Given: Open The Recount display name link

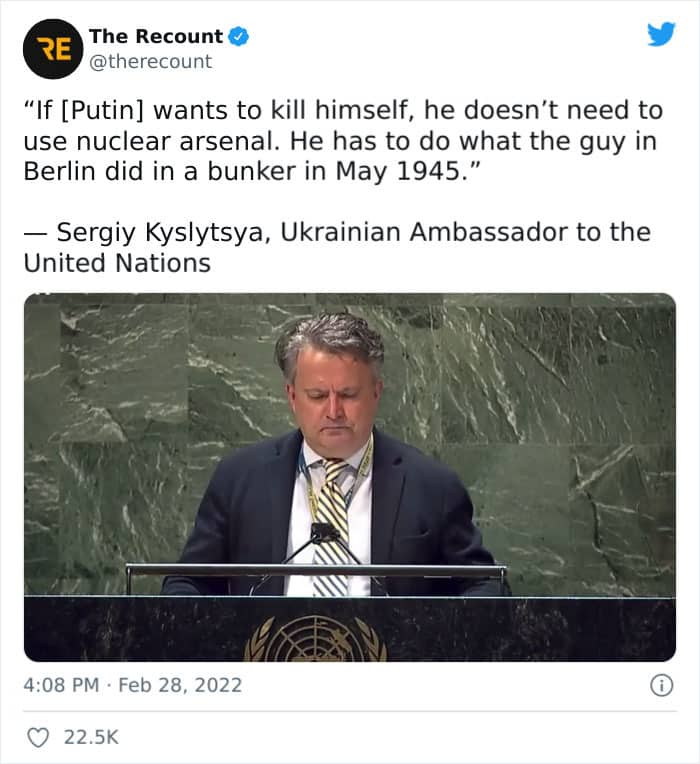Looking at the screenshot, I should 156,37.
